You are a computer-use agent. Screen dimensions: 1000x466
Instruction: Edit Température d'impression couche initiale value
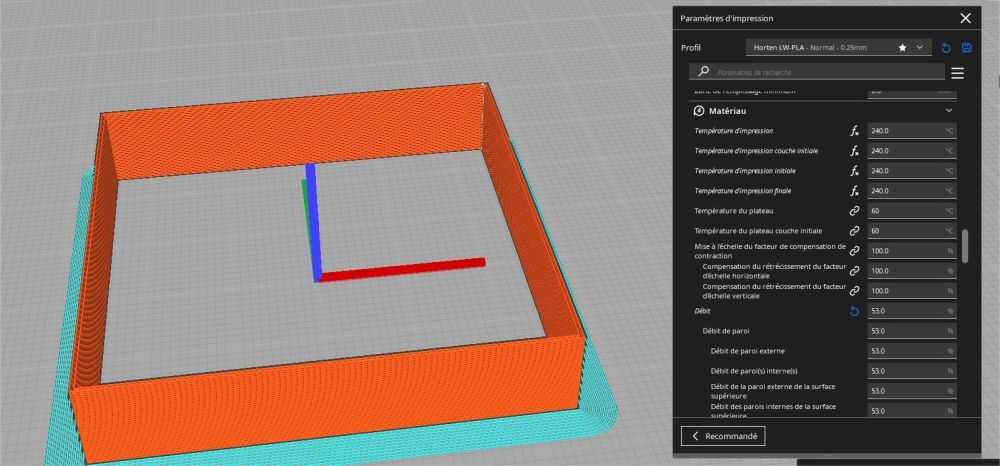click(912, 151)
